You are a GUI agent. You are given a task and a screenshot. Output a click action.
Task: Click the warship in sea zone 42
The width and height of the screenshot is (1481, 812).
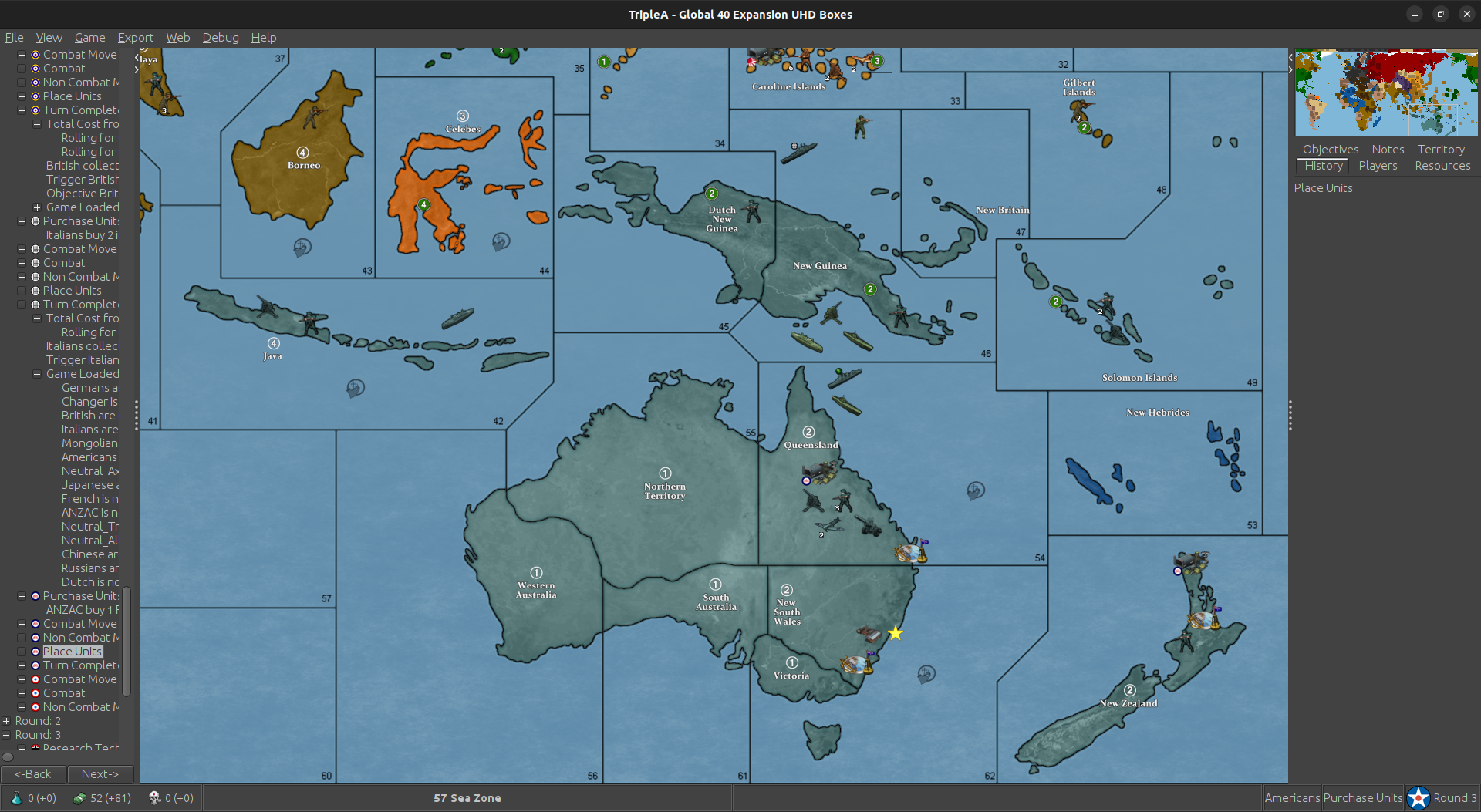click(457, 318)
